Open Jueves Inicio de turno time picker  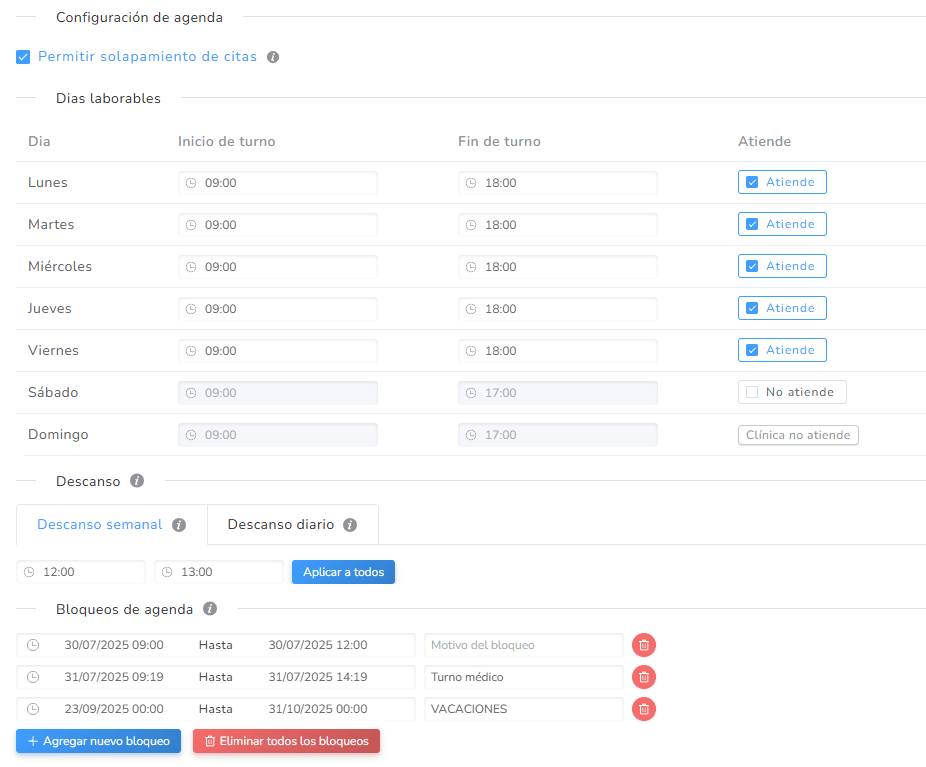pos(278,309)
